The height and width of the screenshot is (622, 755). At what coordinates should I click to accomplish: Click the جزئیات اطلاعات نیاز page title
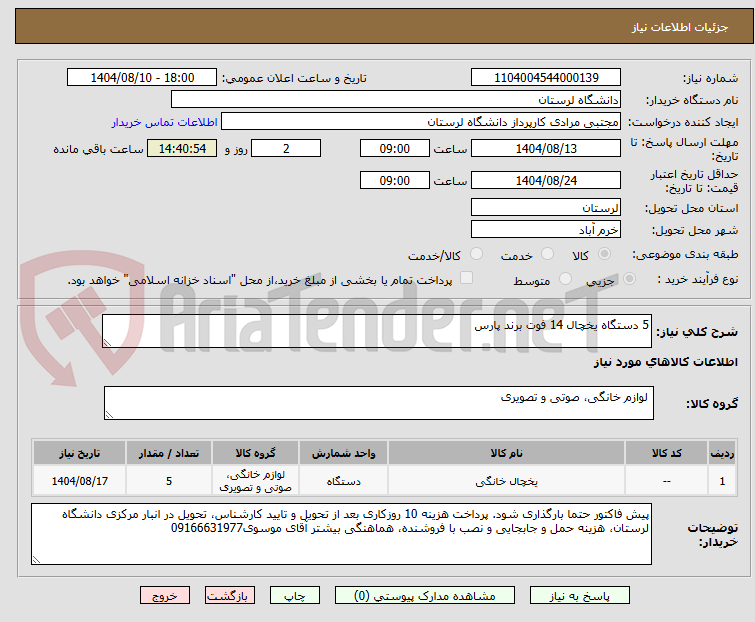(680, 27)
